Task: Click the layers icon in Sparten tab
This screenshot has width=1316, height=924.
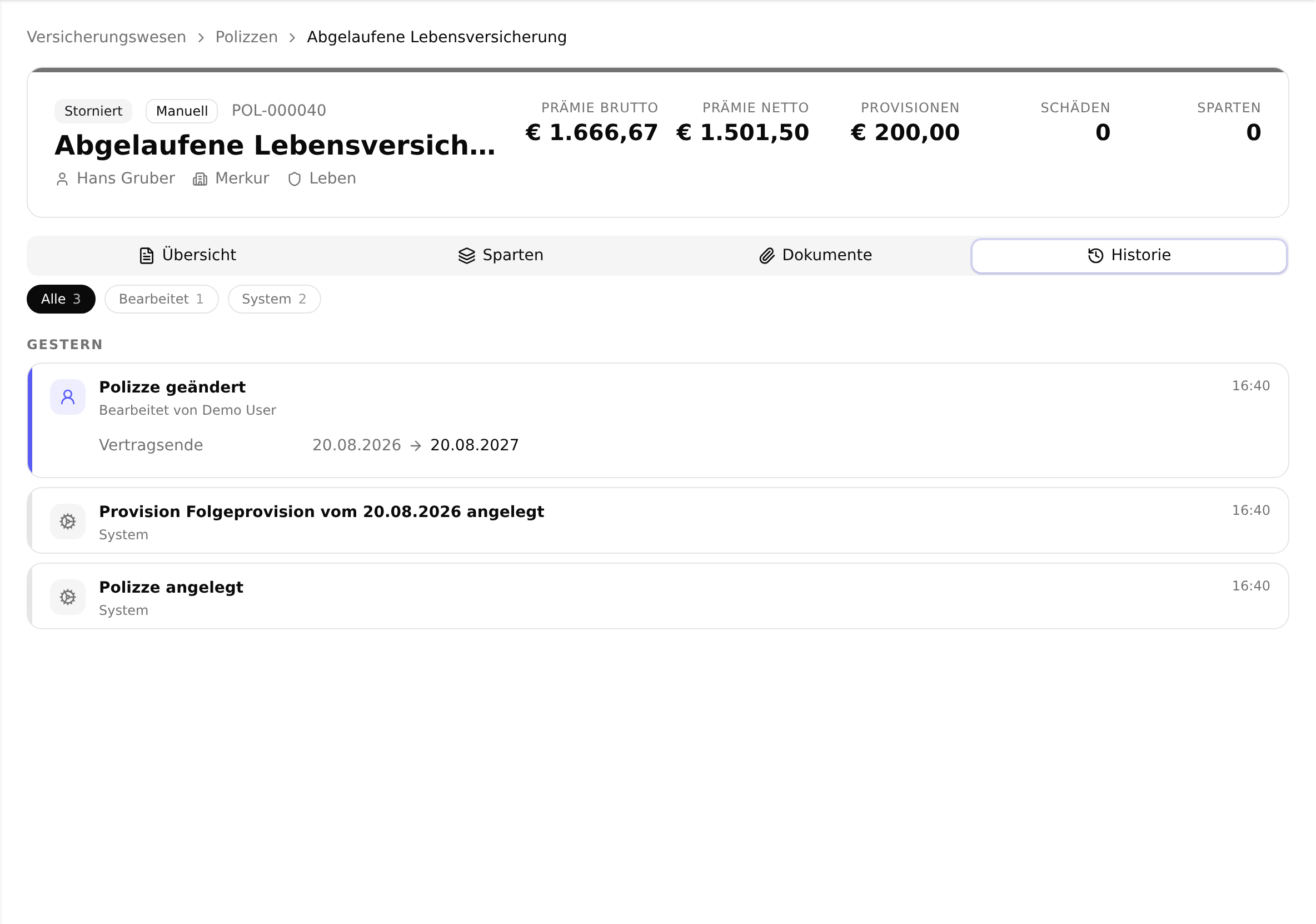Action: click(x=467, y=256)
